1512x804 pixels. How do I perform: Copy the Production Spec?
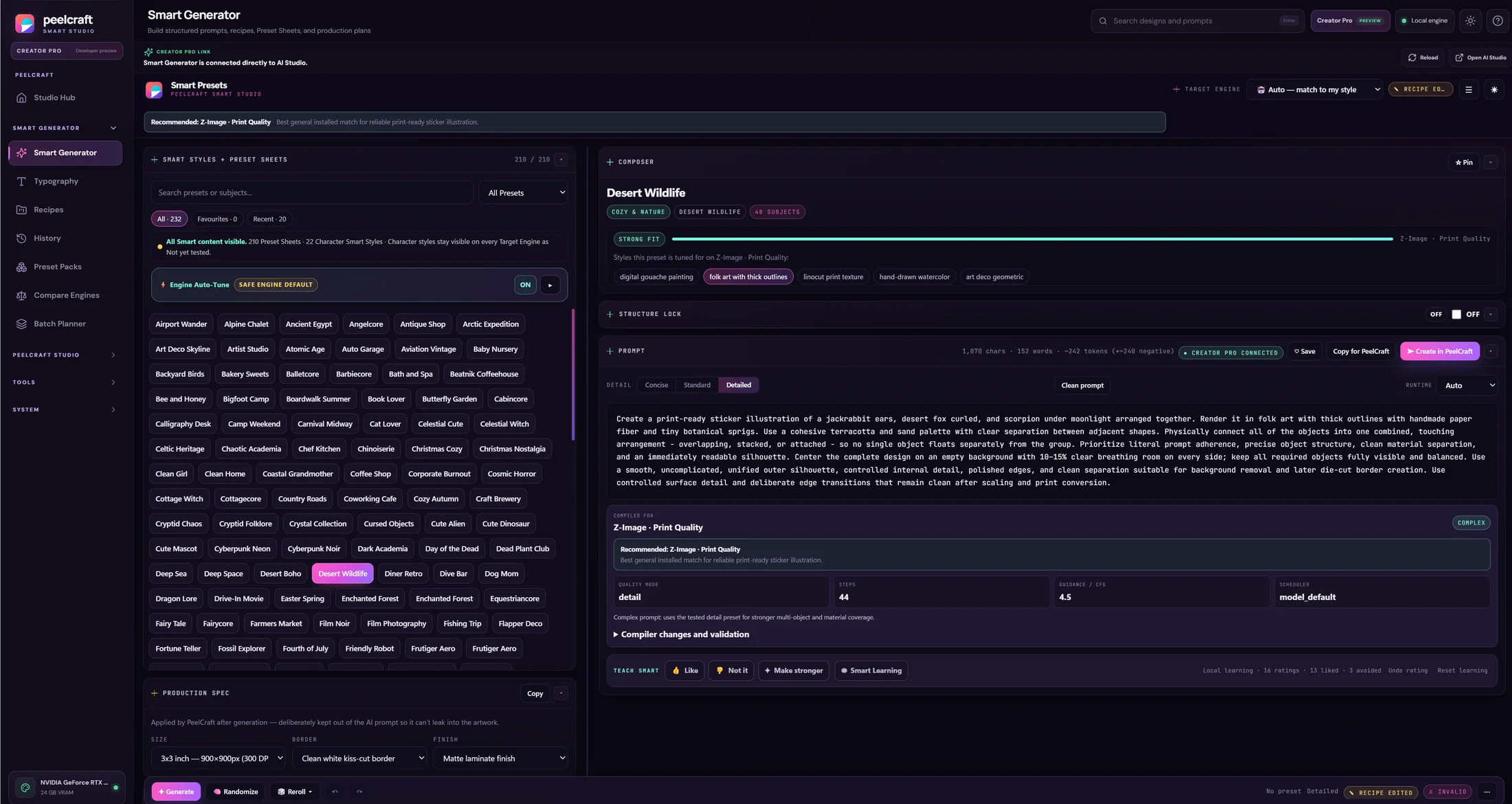point(535,693)
